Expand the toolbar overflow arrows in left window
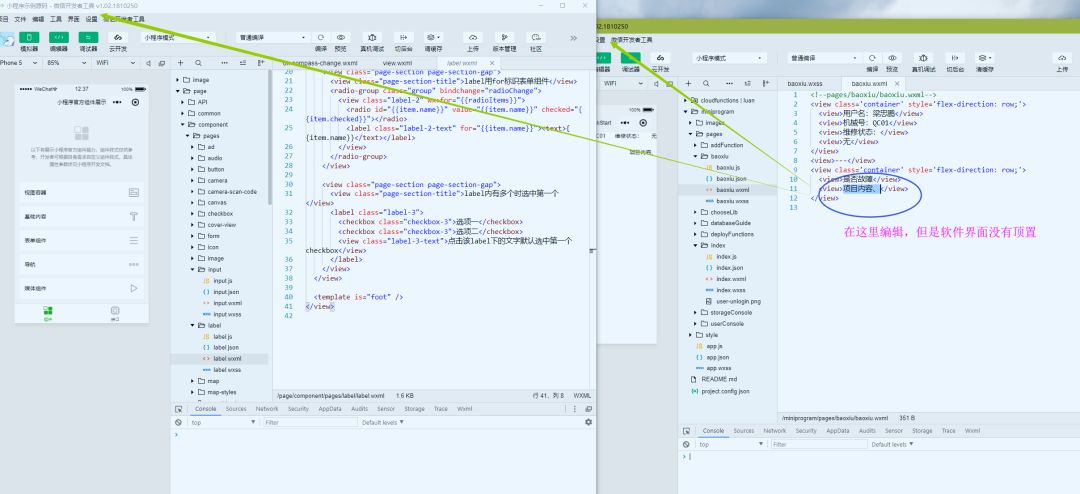1080x494 pixels. 574,38
